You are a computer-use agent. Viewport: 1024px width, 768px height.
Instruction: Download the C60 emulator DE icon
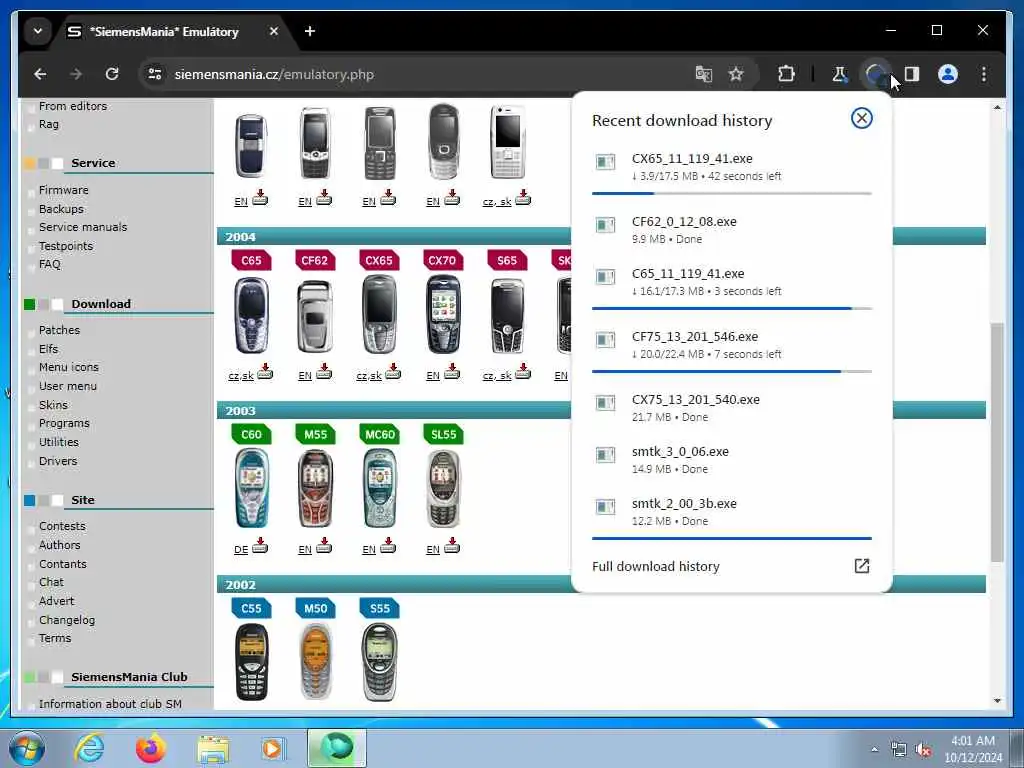[260, 545]
